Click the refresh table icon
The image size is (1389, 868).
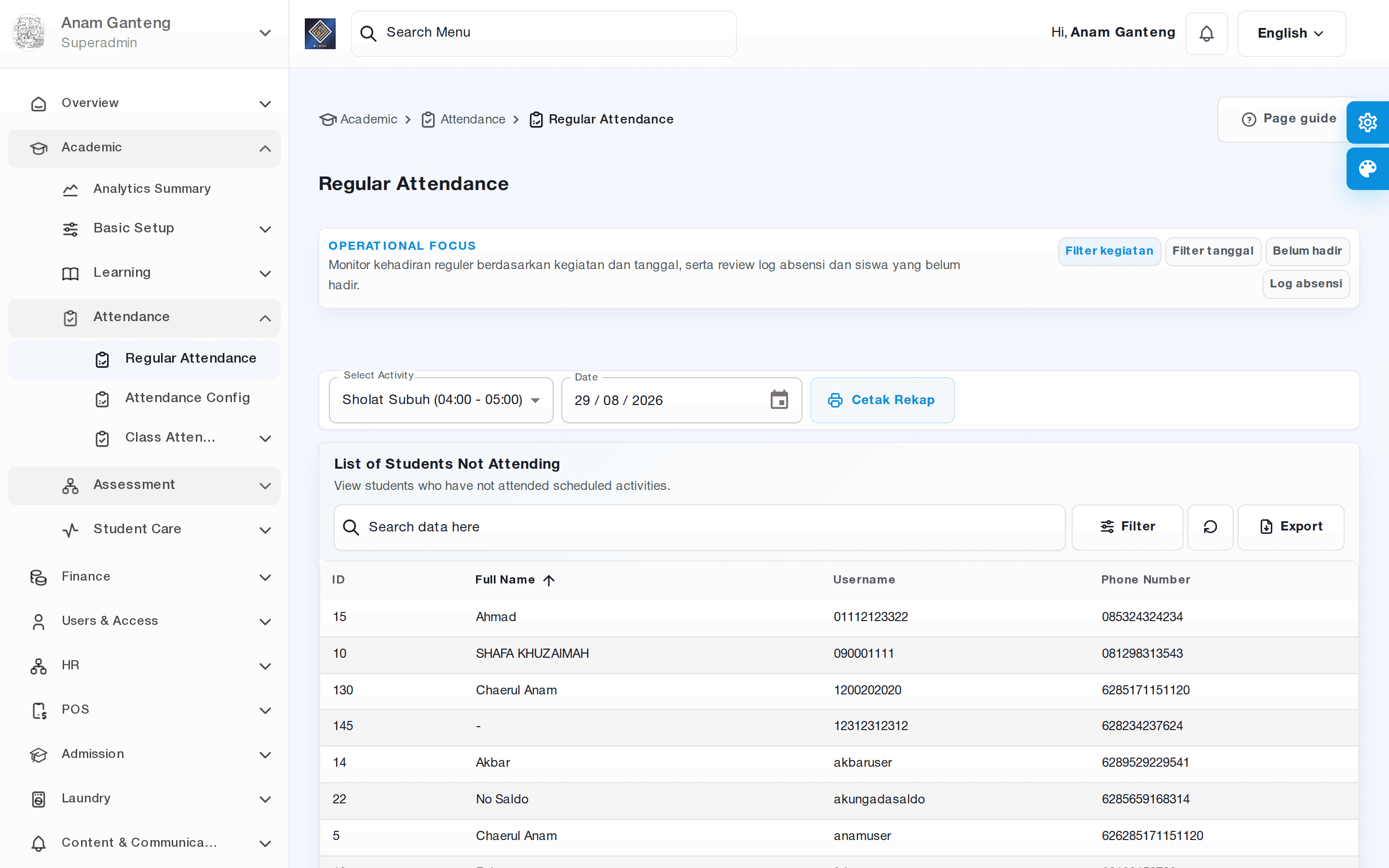pos(1210,527)
